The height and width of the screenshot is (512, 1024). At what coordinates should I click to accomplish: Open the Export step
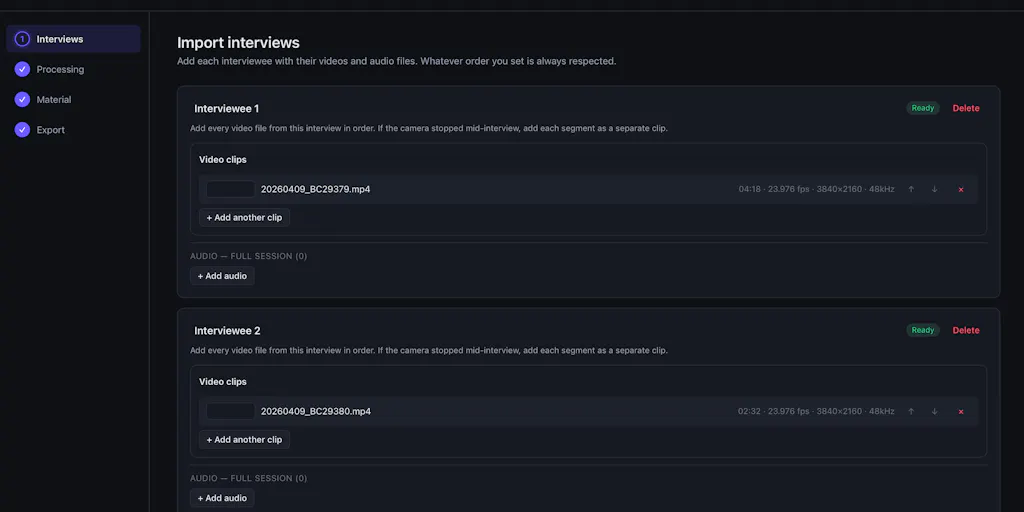(73, 130)
